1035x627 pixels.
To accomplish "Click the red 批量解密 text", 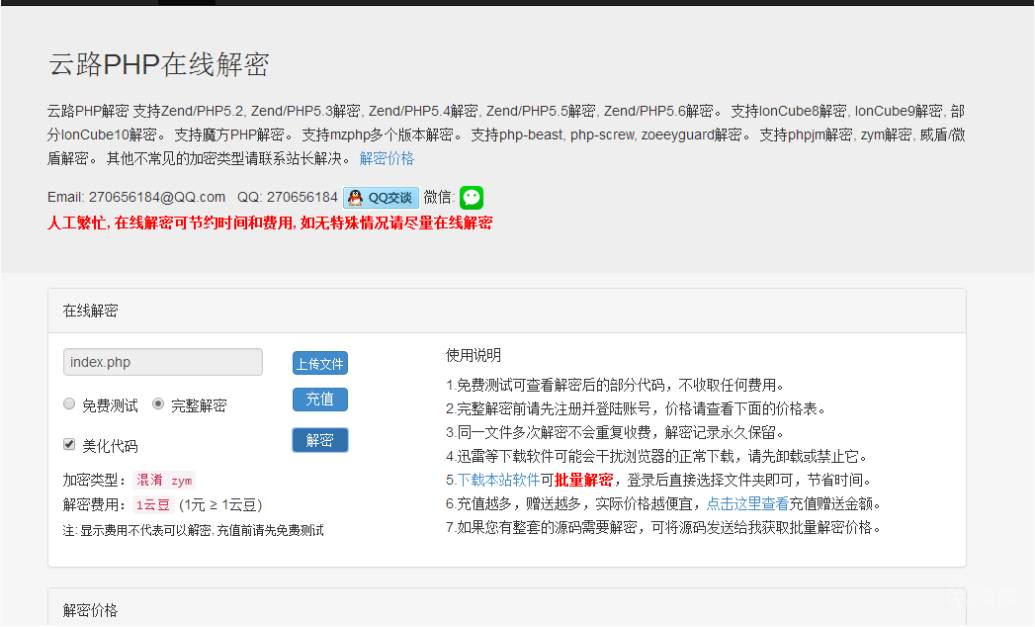I will (584, 480).
